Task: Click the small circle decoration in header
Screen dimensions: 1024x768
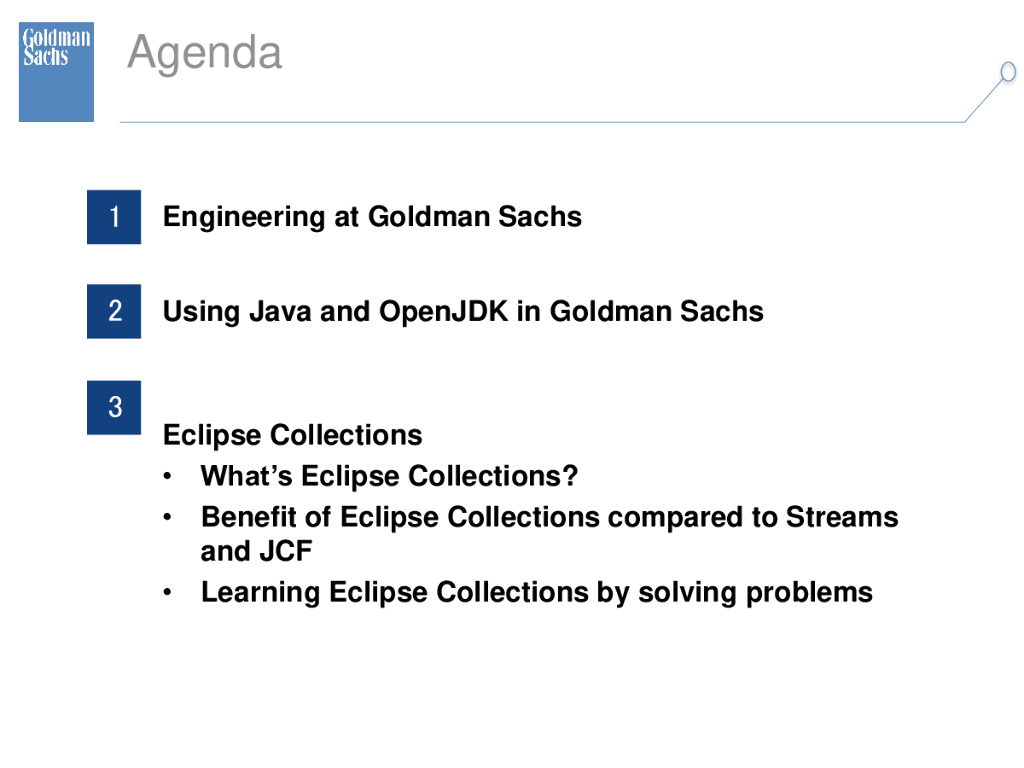Action: pos(1008,72)
